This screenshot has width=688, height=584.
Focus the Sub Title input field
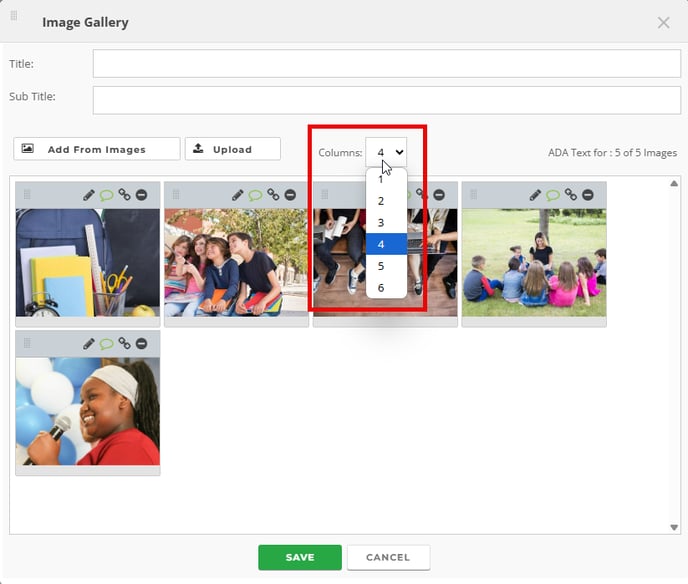click(x=387, y=100)
